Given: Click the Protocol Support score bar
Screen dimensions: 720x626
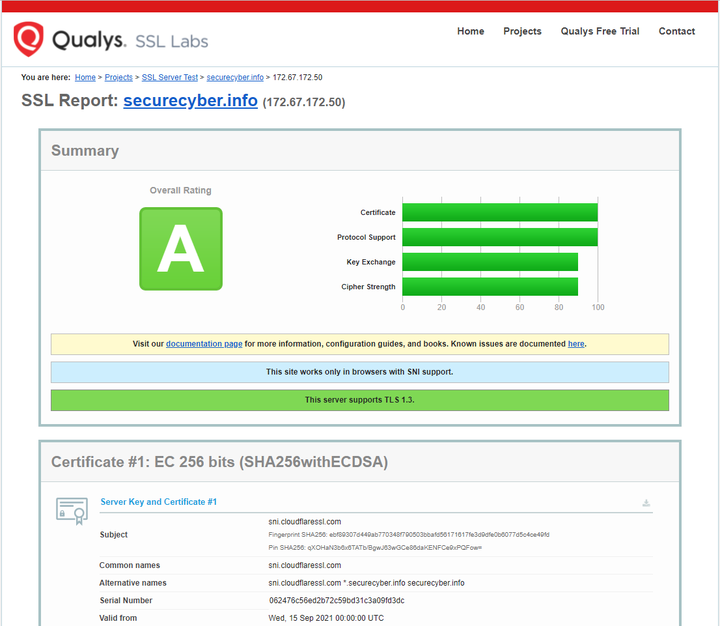Looking at the screenshot, I should [500, 237].
